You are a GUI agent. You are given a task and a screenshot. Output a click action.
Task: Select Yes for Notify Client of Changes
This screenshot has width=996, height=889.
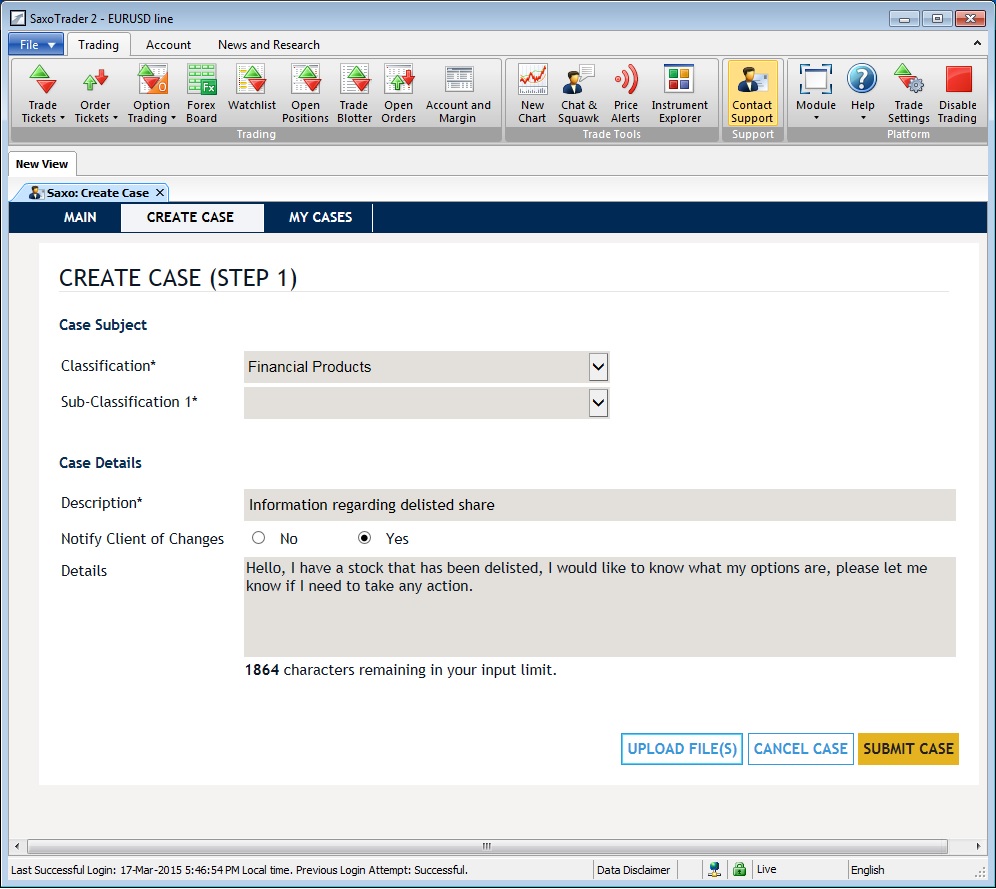[365, 538]
